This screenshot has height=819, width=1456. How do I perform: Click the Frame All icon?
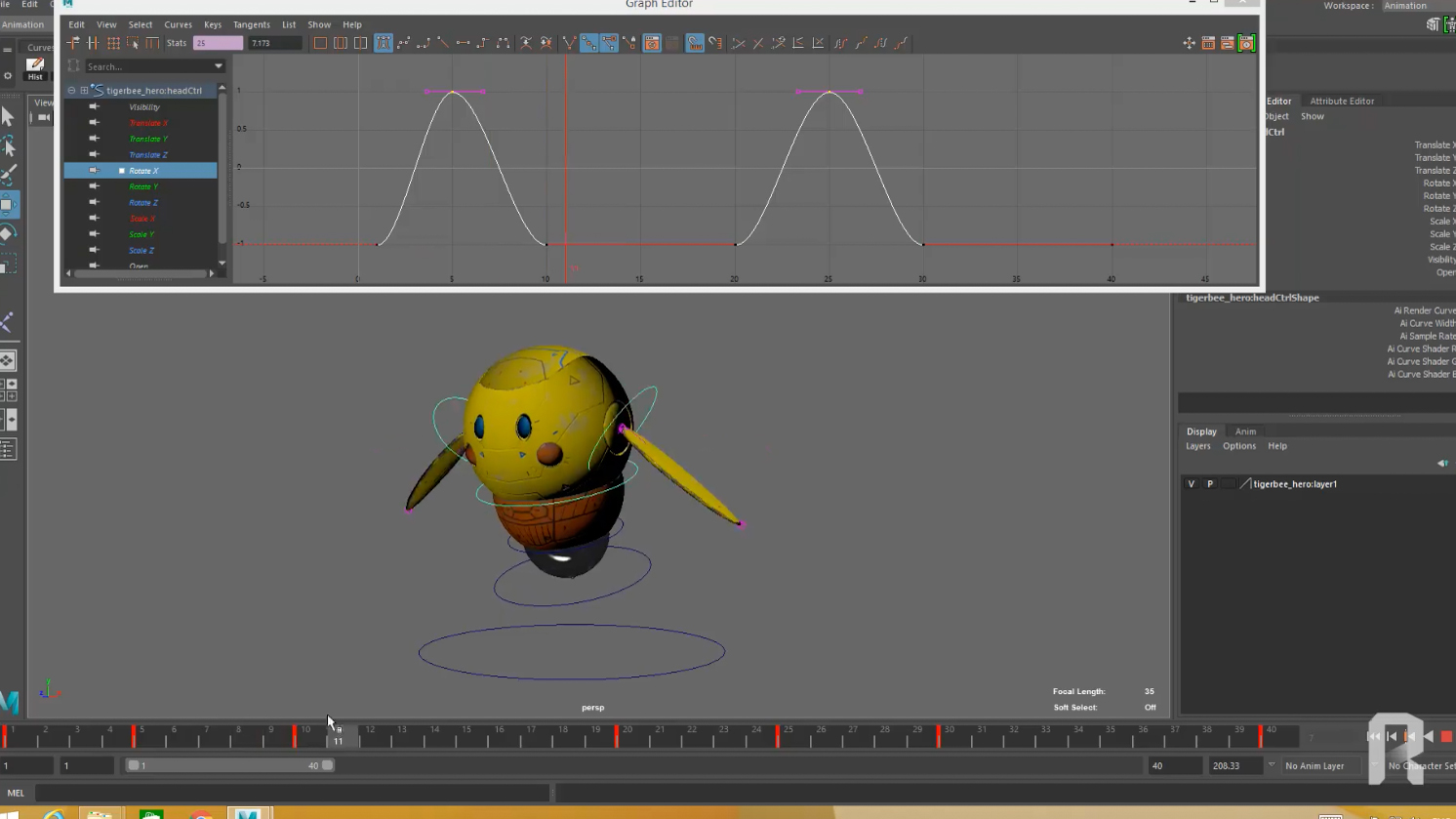point(320,43)
